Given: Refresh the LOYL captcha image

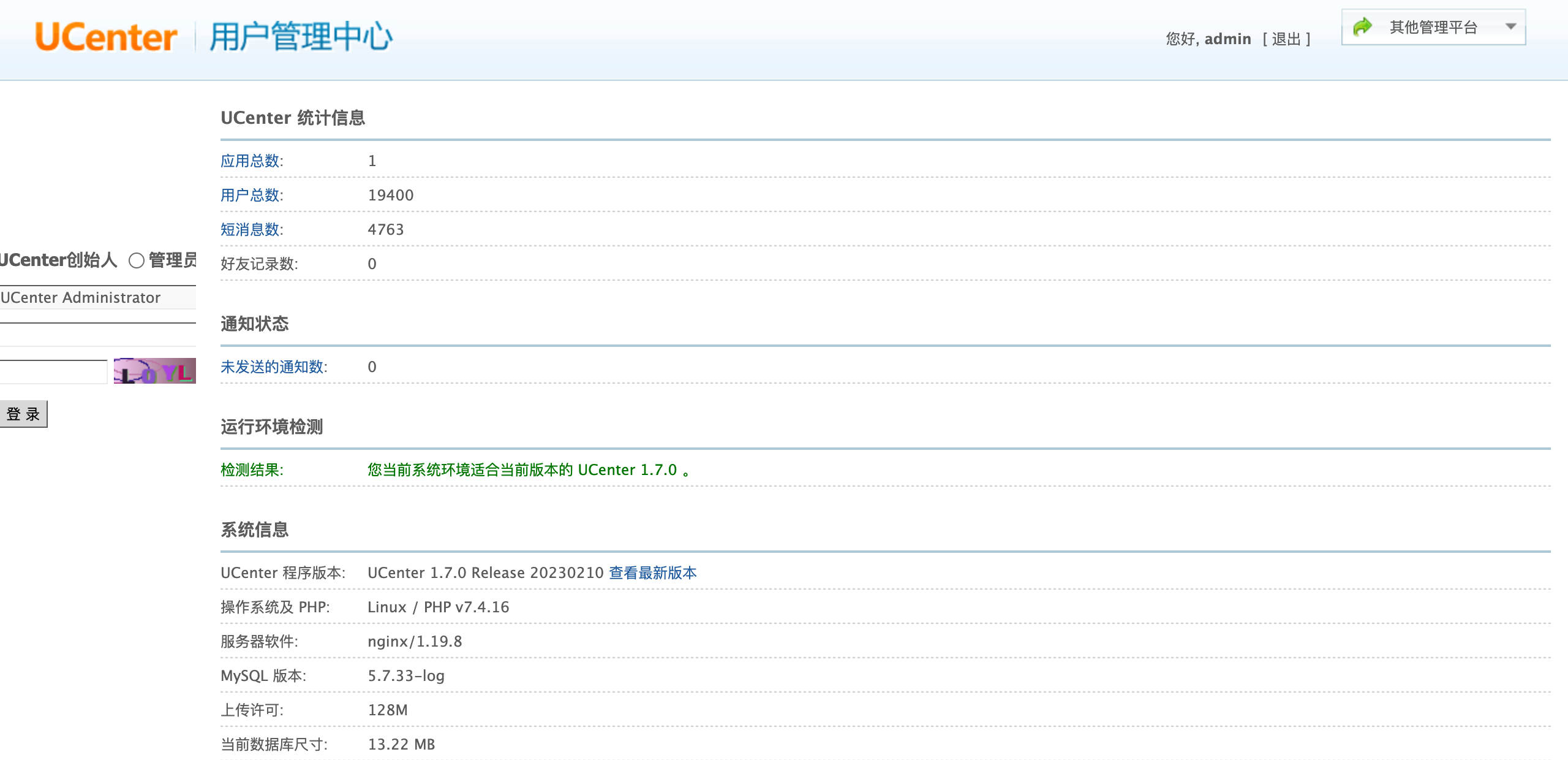Looking at the screenshot, I should point(154,371).
